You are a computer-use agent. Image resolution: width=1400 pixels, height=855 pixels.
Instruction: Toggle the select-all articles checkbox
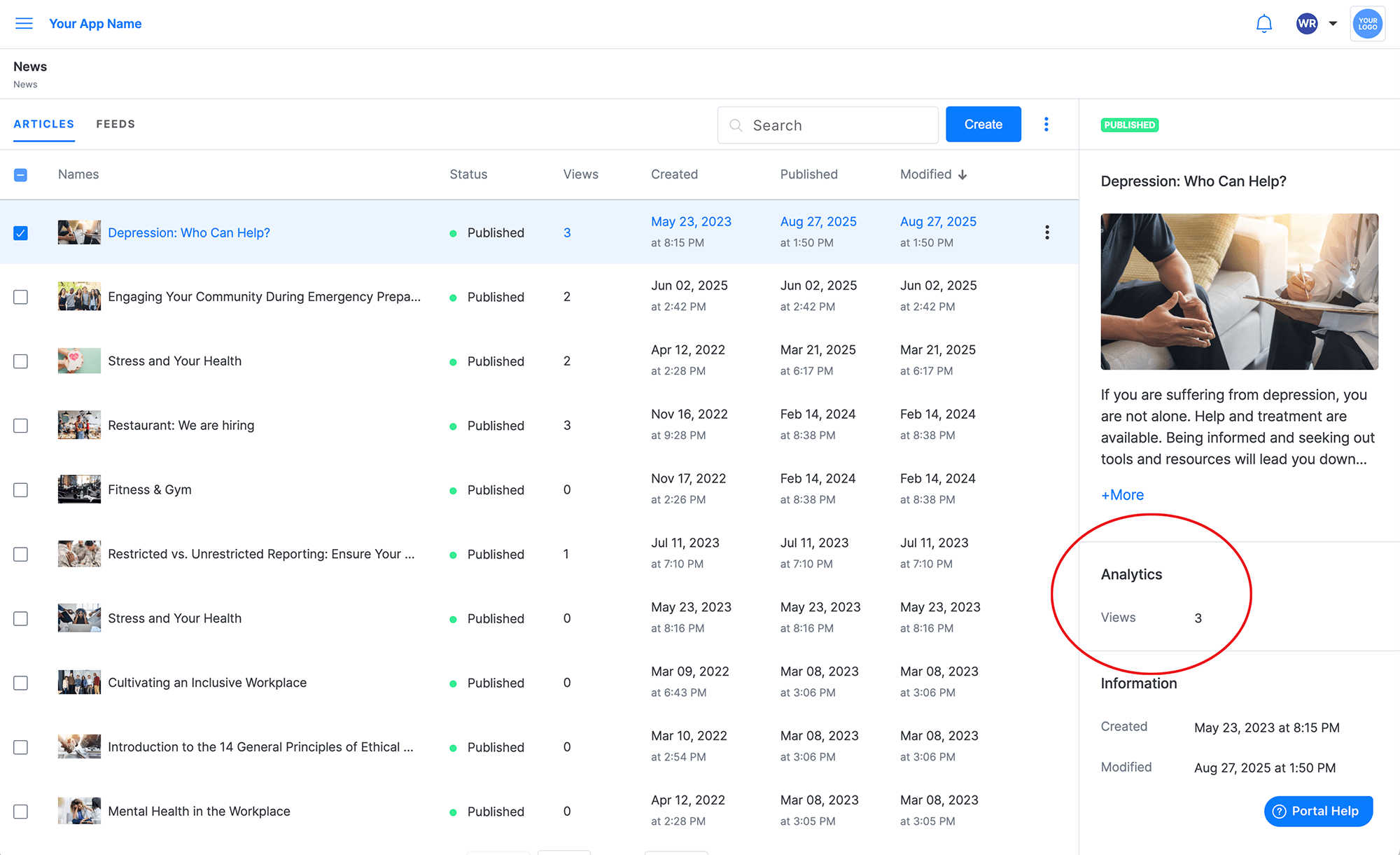[x=21, y=175]
